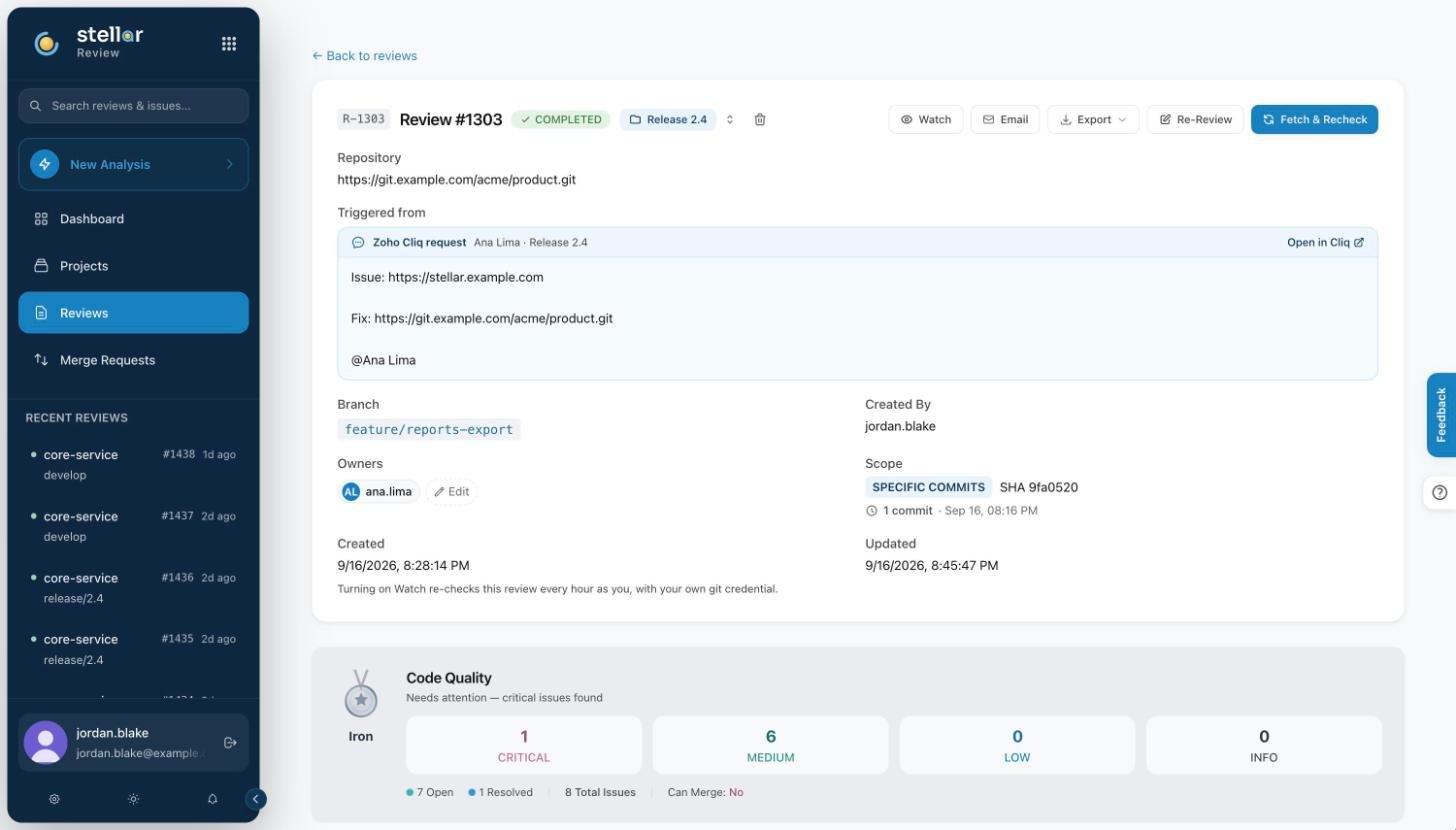Toggle the light theme sun icon

pos(133,799)
